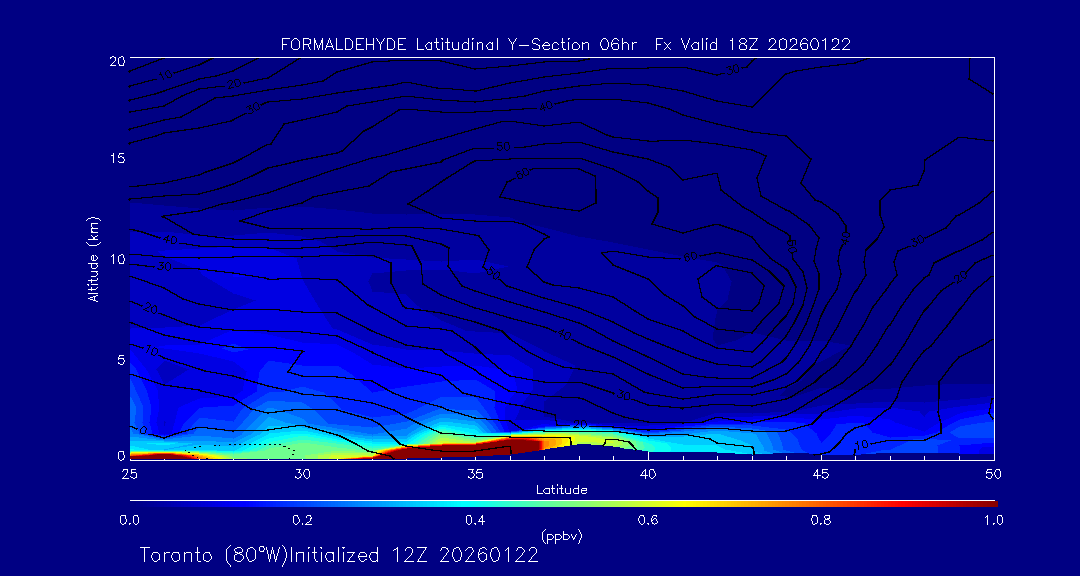The width and height of the screenshot is (1080, 576).
Task: Click altitude axis tick label 5
Action: click(120, 360)
